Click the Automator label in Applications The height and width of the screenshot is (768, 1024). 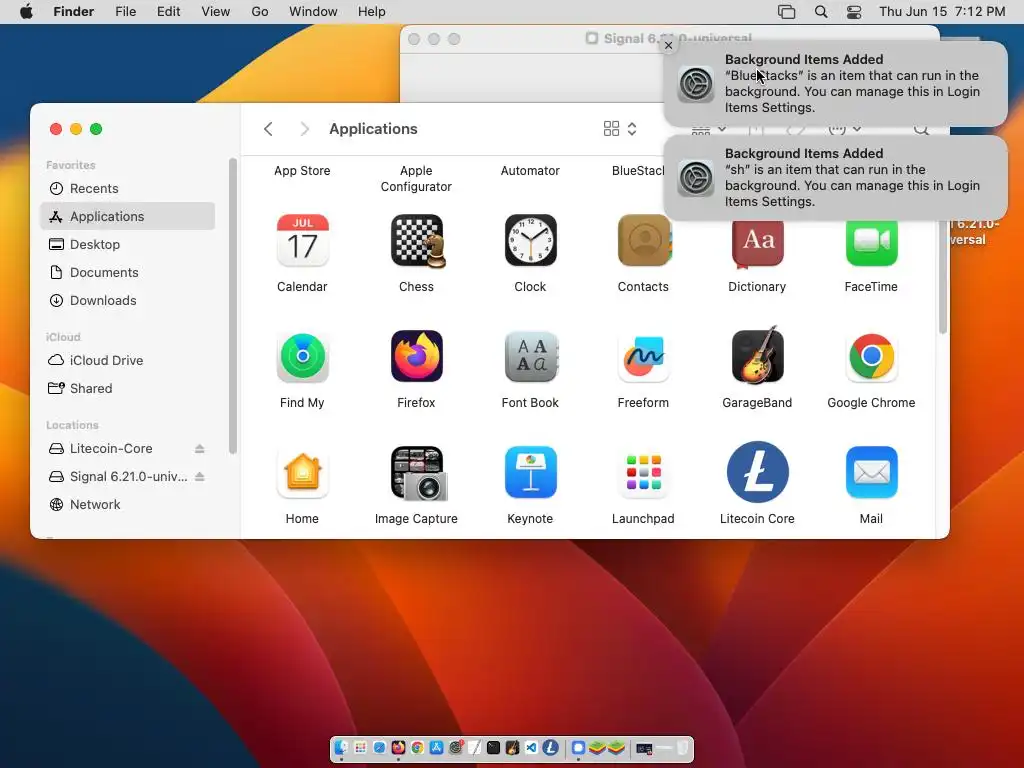click(x=530, y=170)
